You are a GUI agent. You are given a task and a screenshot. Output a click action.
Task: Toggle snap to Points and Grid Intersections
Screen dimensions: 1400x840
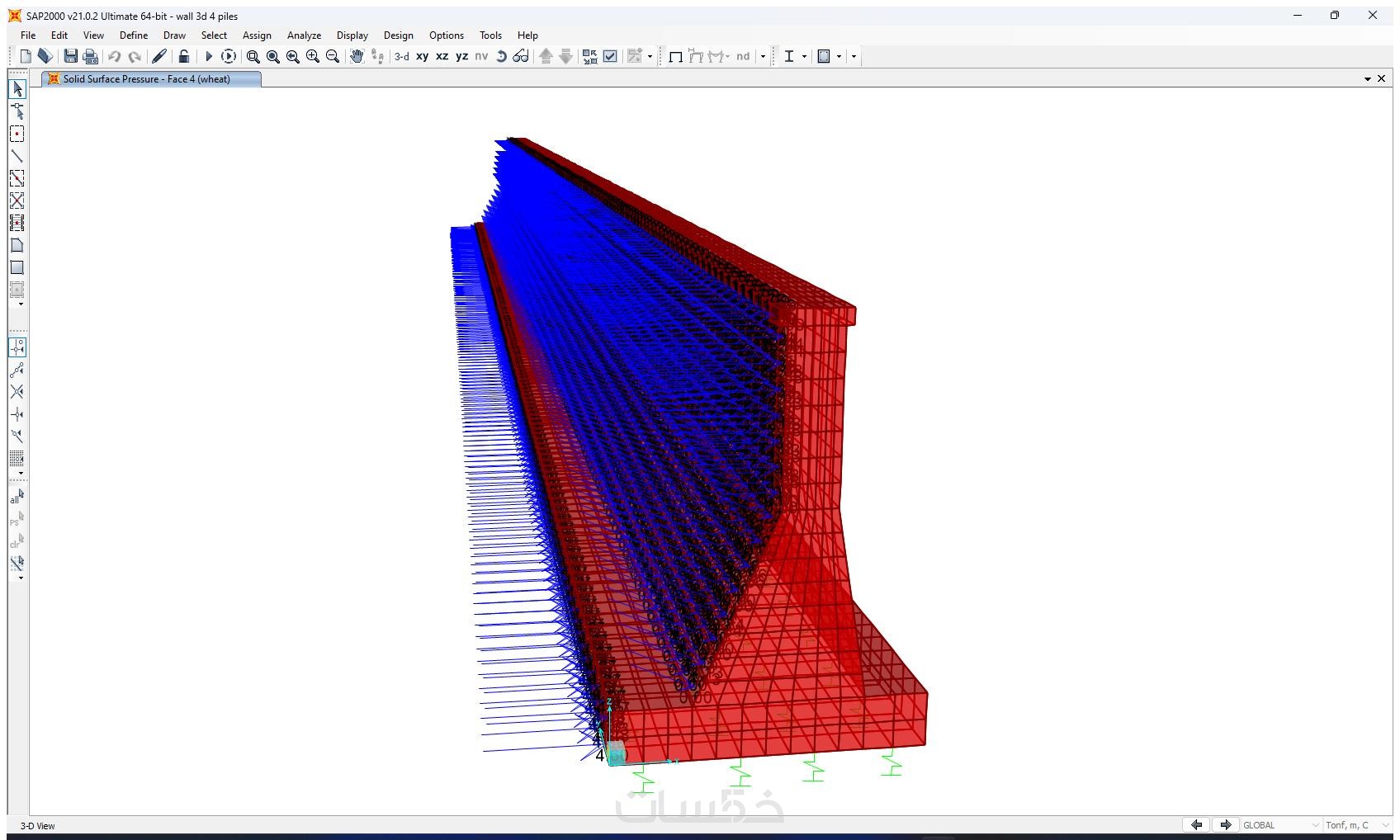click(17, 347)
